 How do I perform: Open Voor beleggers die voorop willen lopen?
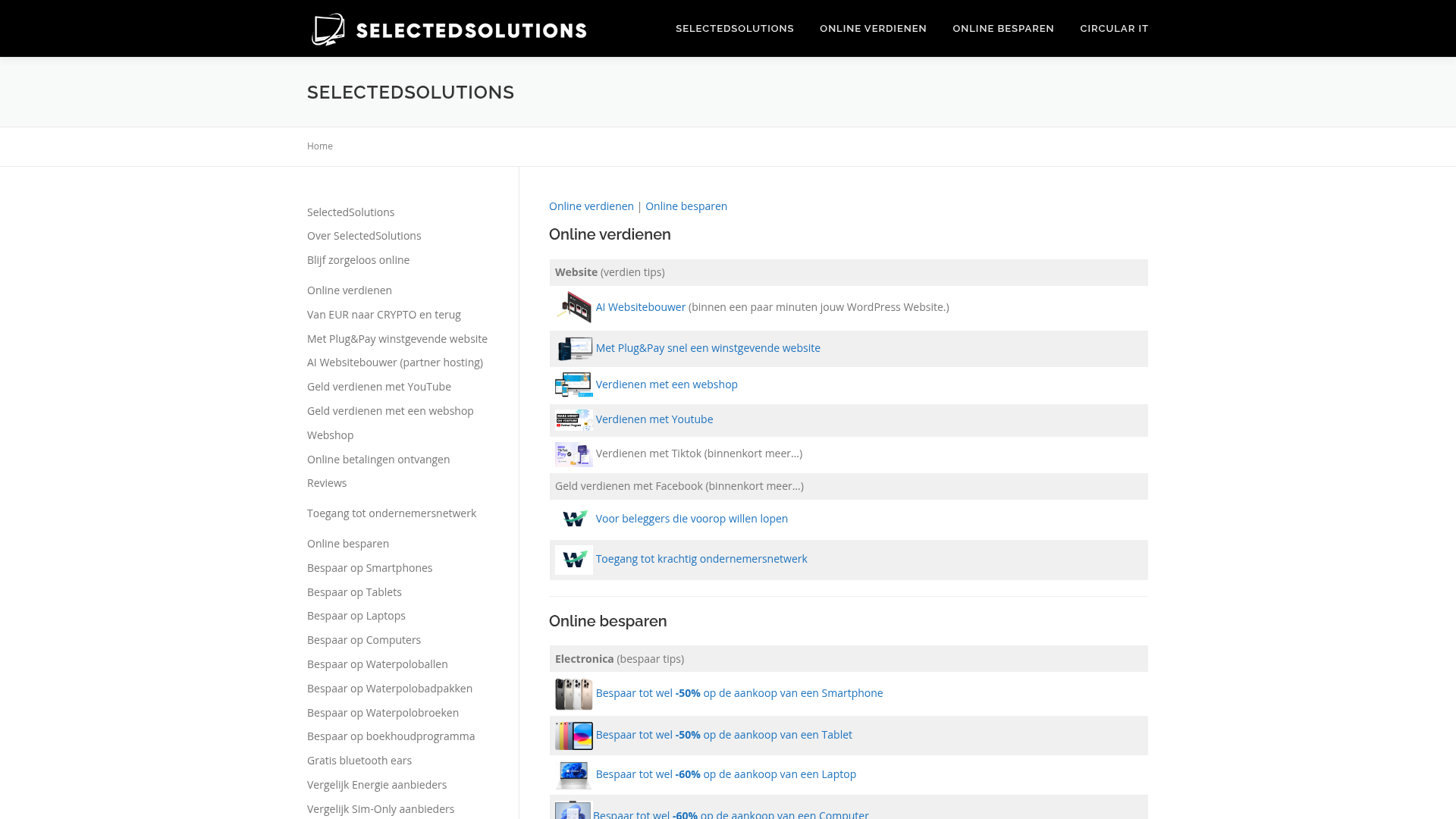pos(692,519)
